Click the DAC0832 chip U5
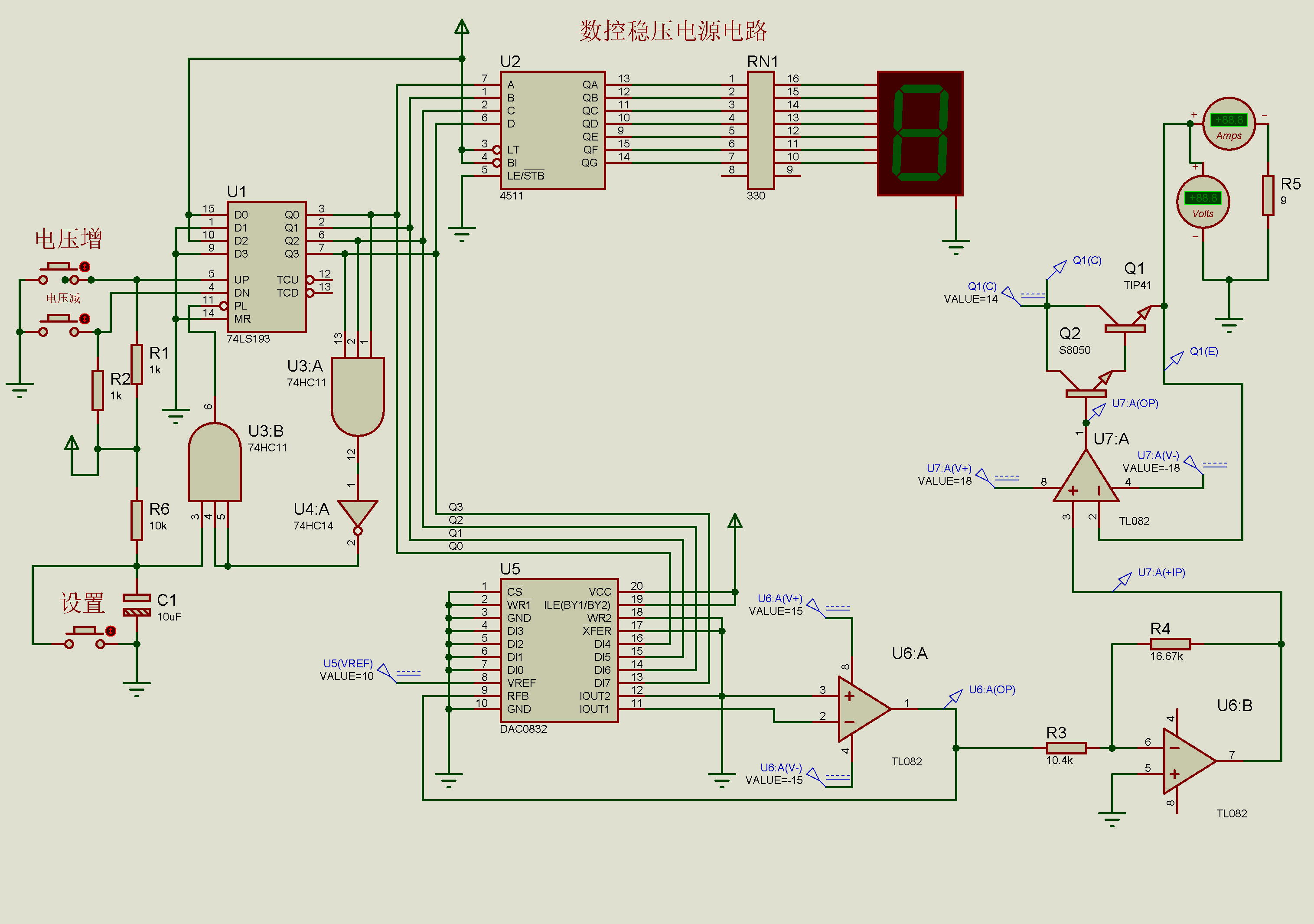 (x=559, y=650)
